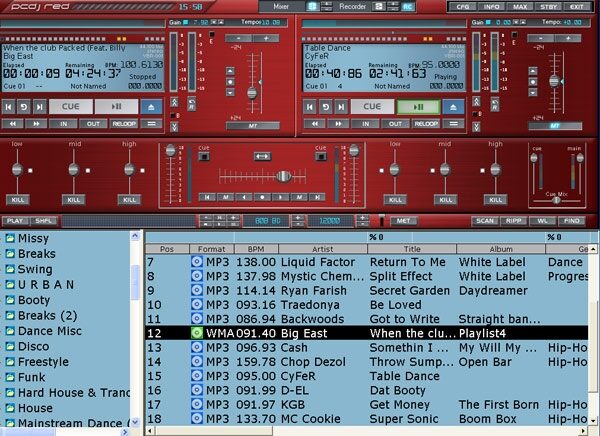Collapse right deck with double down chevron
The height and width of the screenshot is (436, 600).
click(476, 127)
